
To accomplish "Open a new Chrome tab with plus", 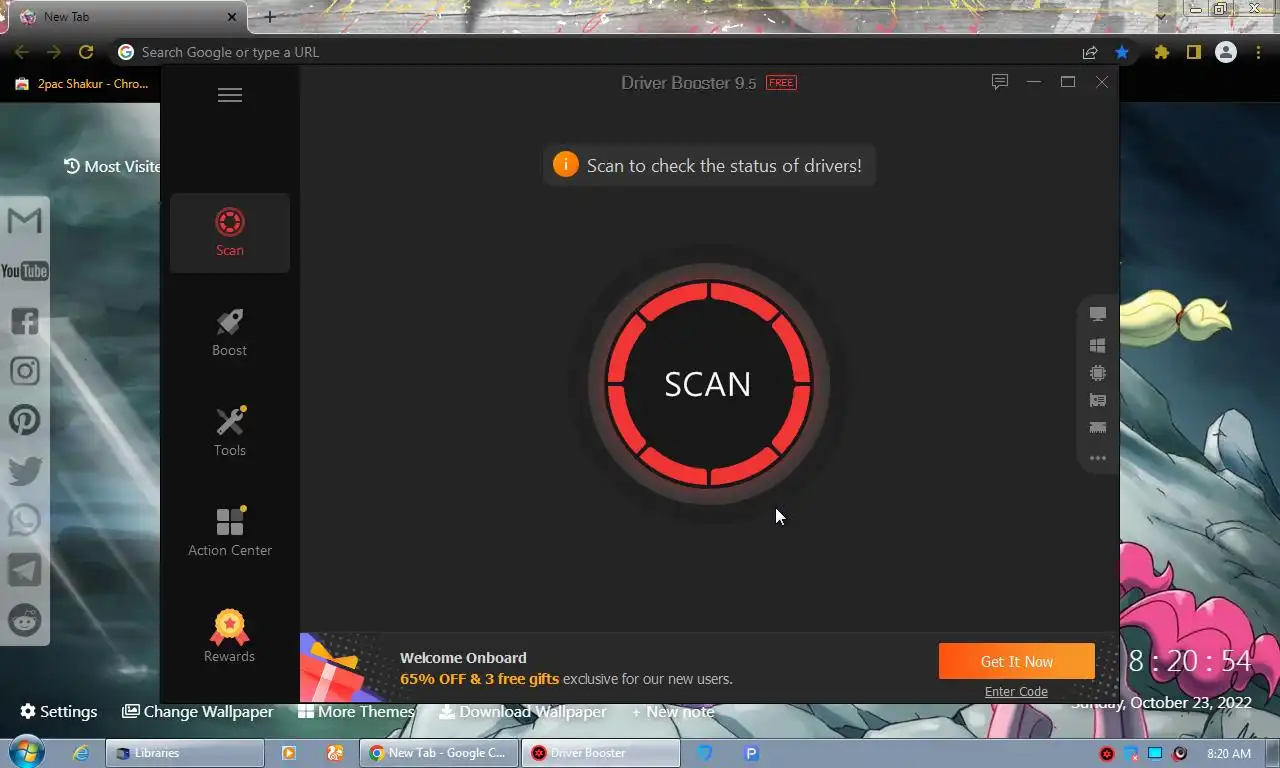I will (269, 17).
